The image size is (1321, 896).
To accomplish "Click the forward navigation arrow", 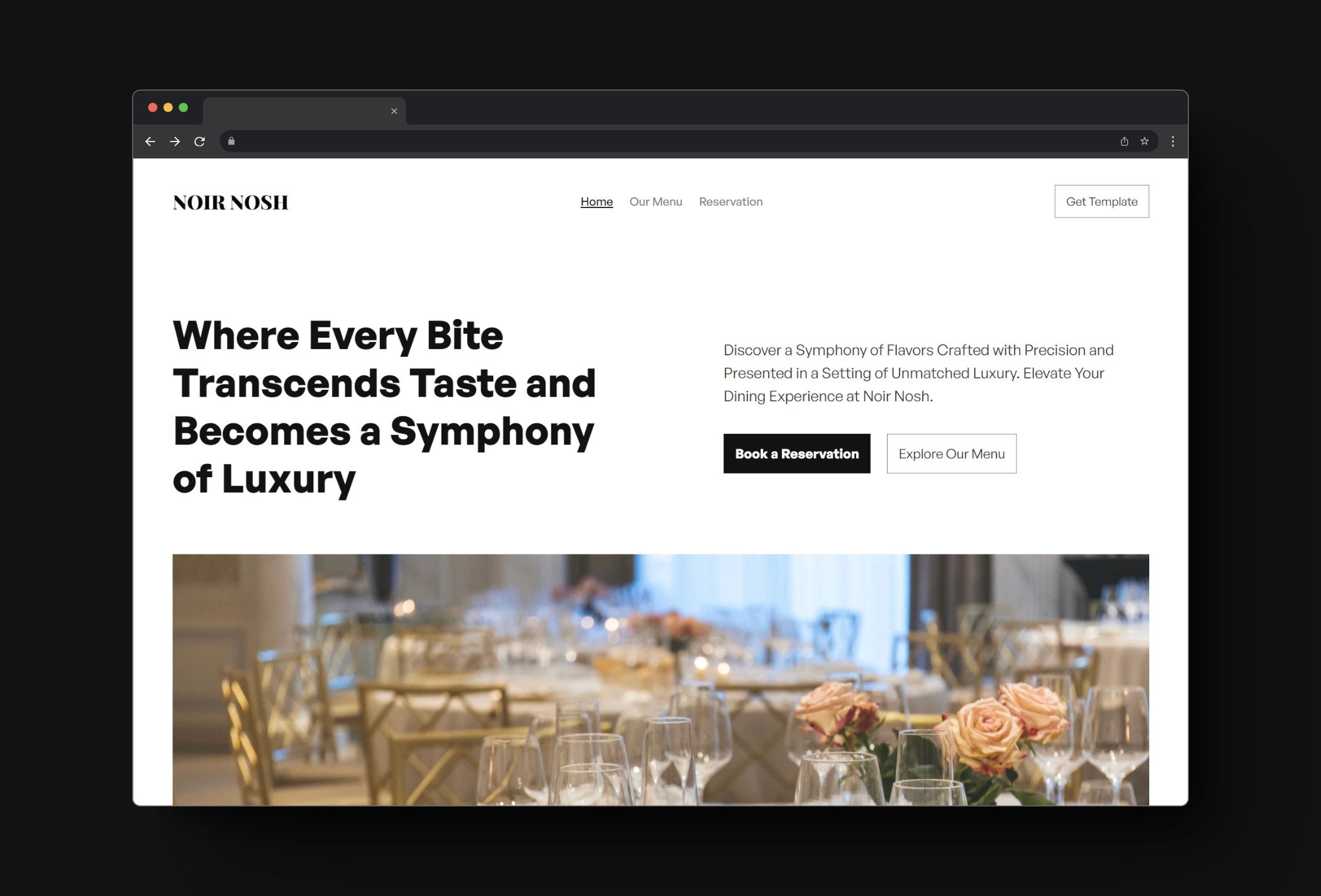I will tap(174, 141).
